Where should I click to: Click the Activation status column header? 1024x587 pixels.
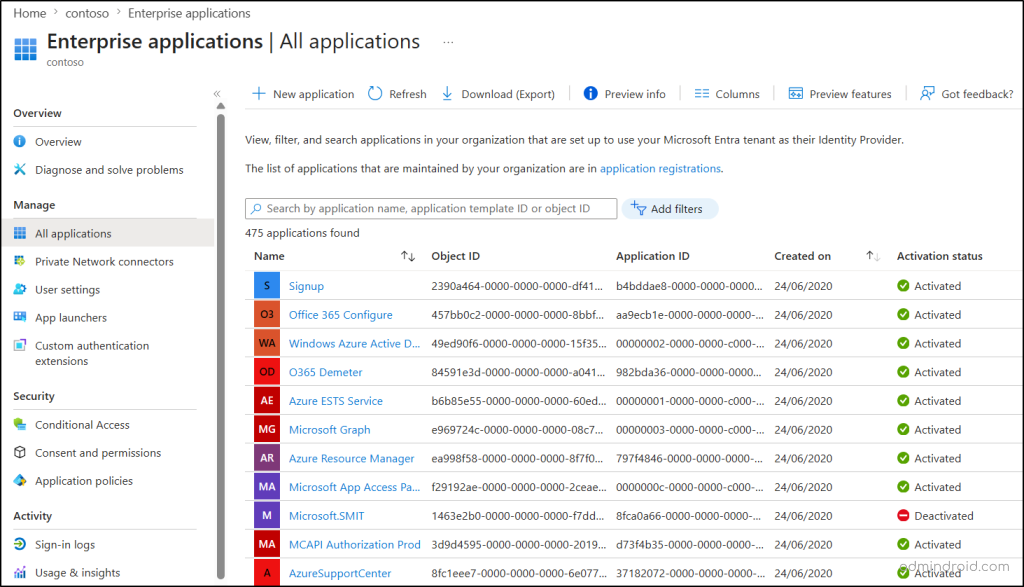(939, 256)
